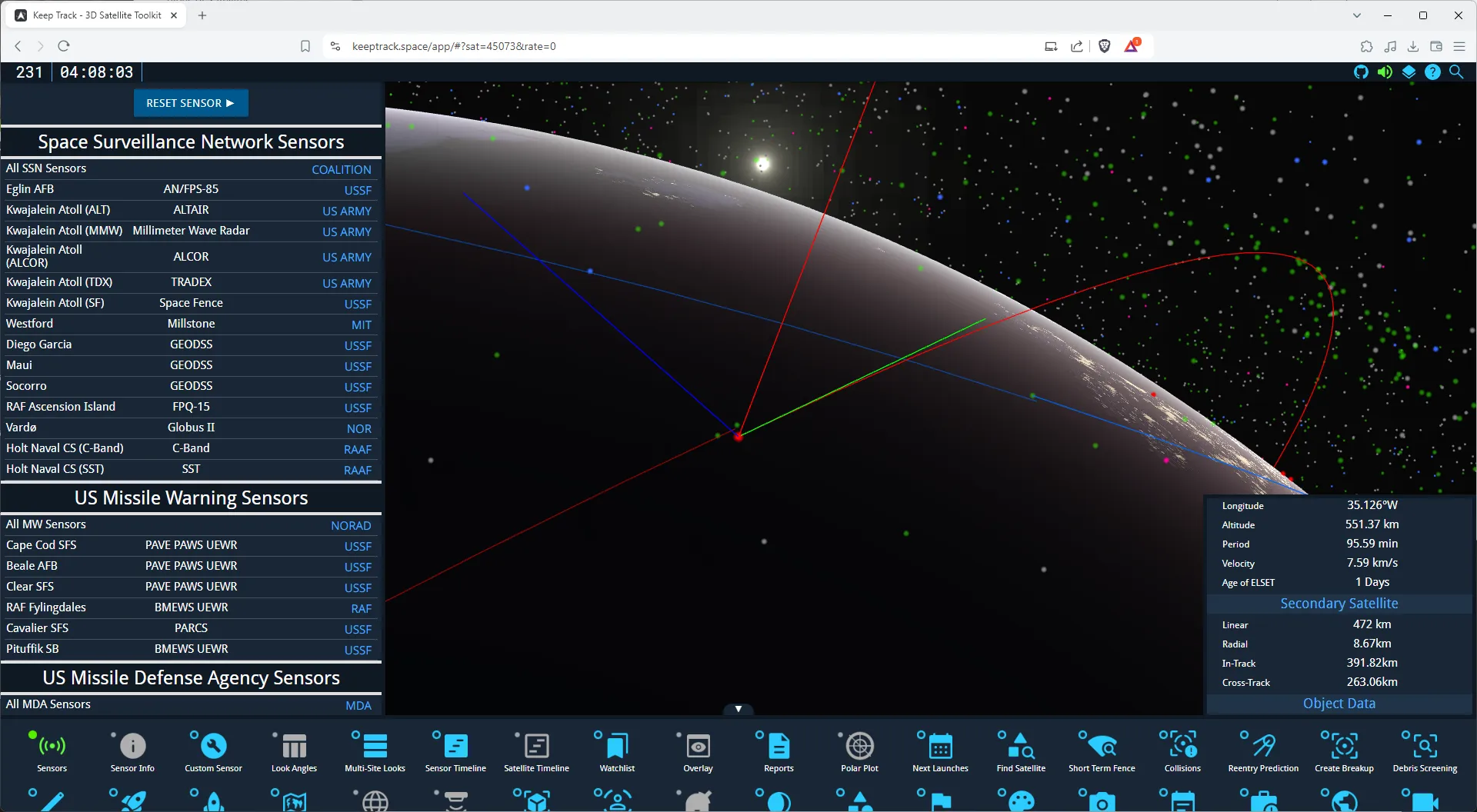Click the red selected satellite dot
The image size is (1477, 812).
[738, 436]
